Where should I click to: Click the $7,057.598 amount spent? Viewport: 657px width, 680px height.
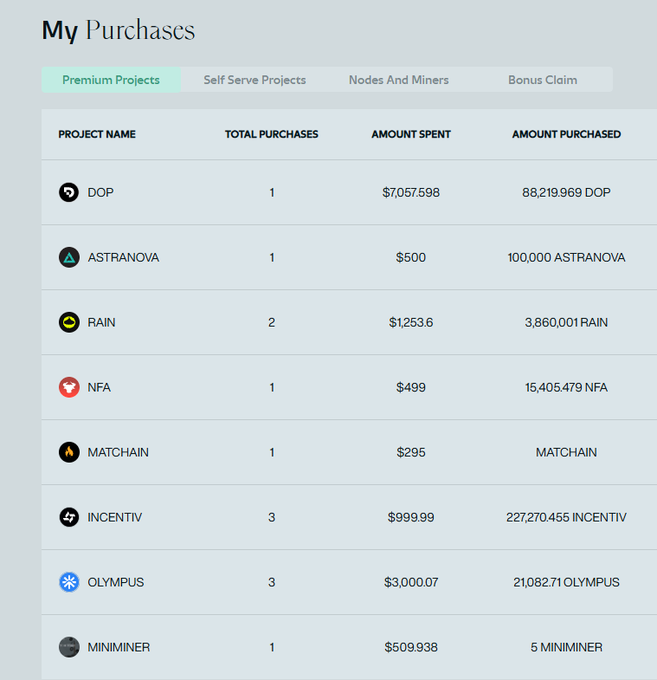coord(411,193)
